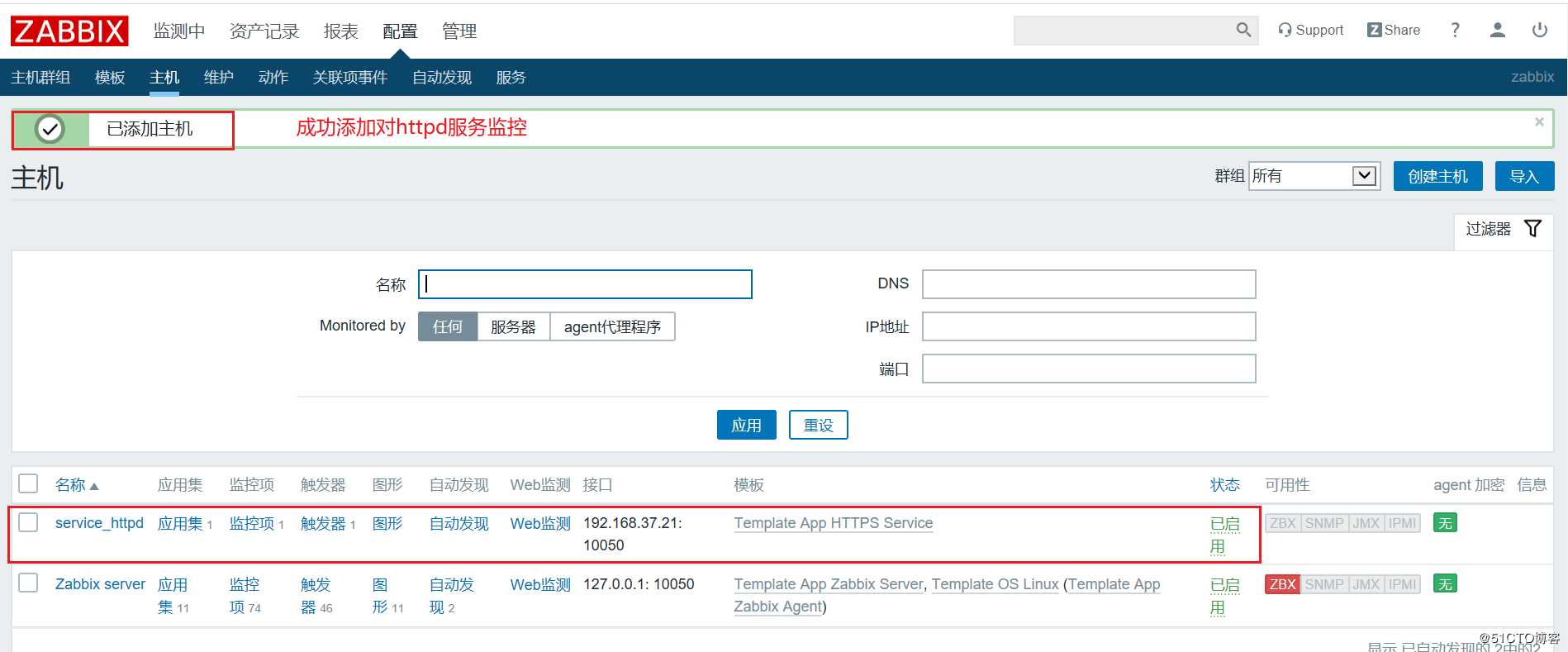
Task: Check the Zabbix server host checkbox
Action: coord(28,583)
